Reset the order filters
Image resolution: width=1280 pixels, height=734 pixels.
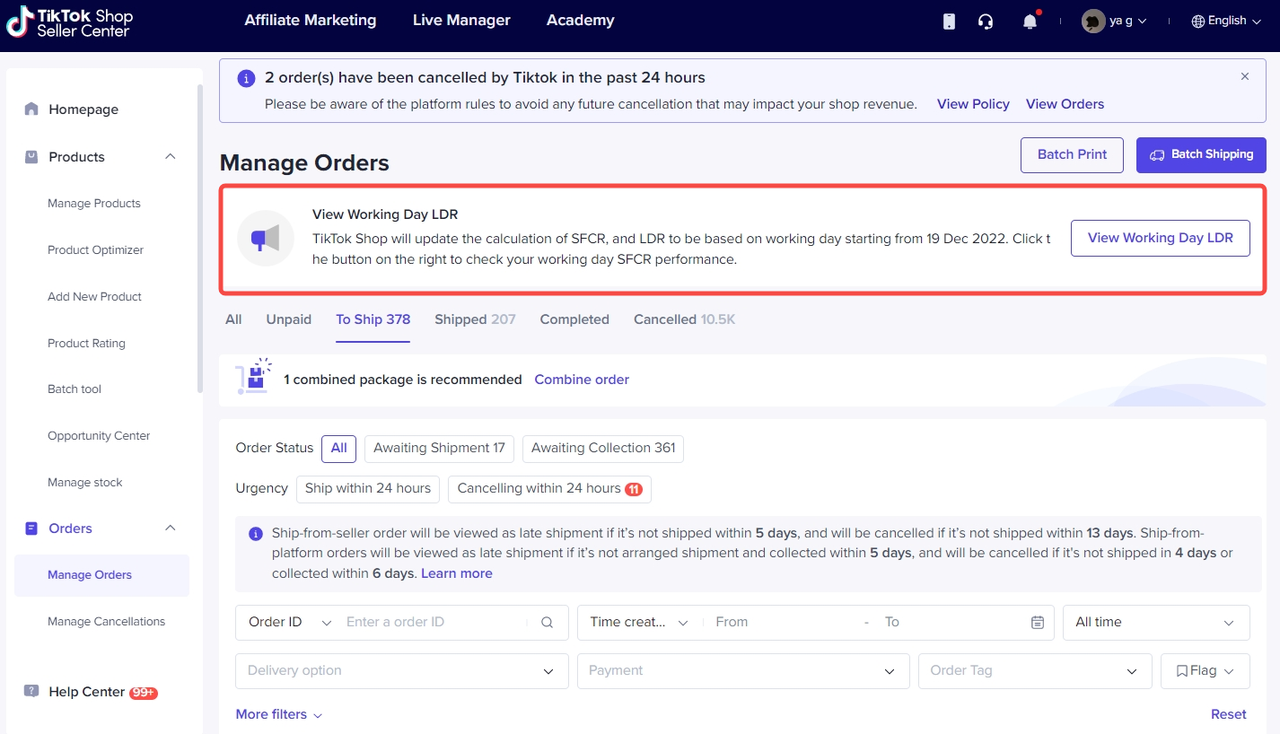(x=1228, y=715)
